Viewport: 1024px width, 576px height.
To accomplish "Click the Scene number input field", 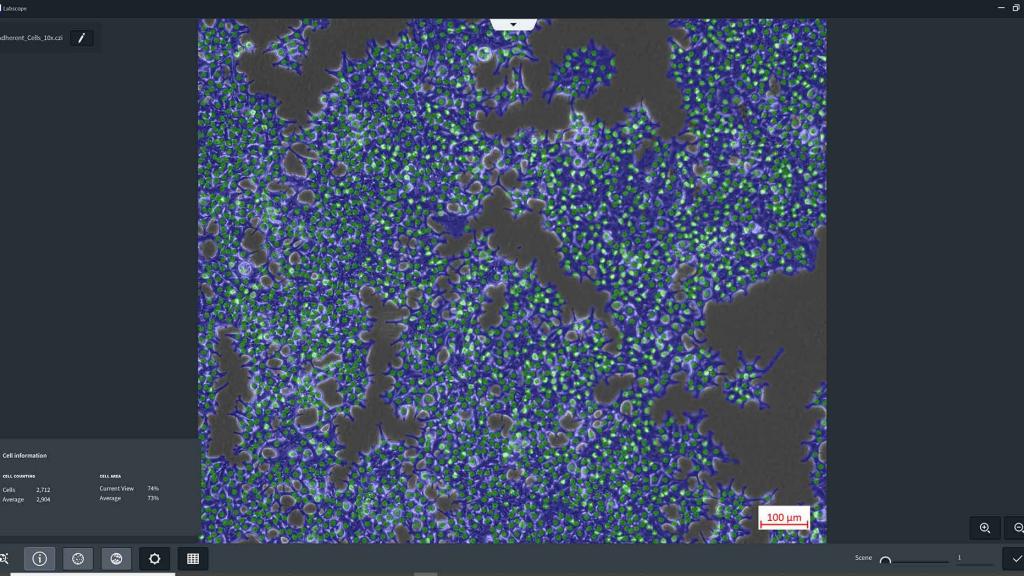I will pos(960,558).
